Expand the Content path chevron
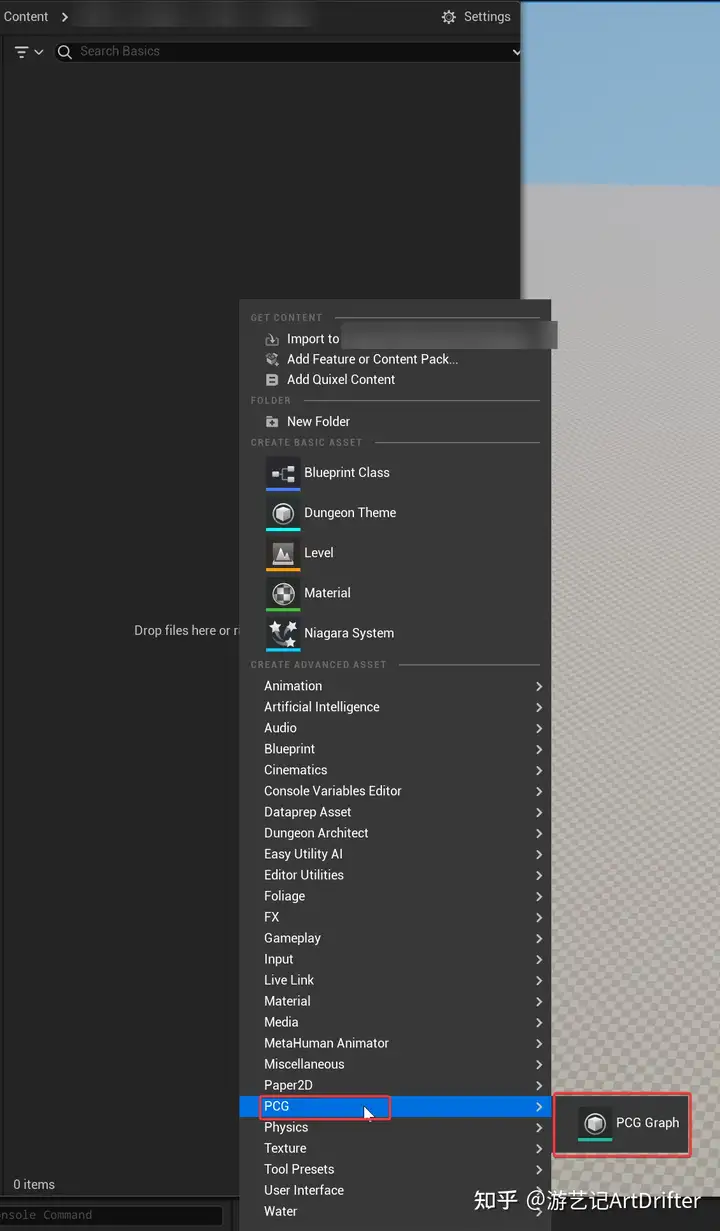This screenshot has height=1231, width=720. [x=65, y=17]
